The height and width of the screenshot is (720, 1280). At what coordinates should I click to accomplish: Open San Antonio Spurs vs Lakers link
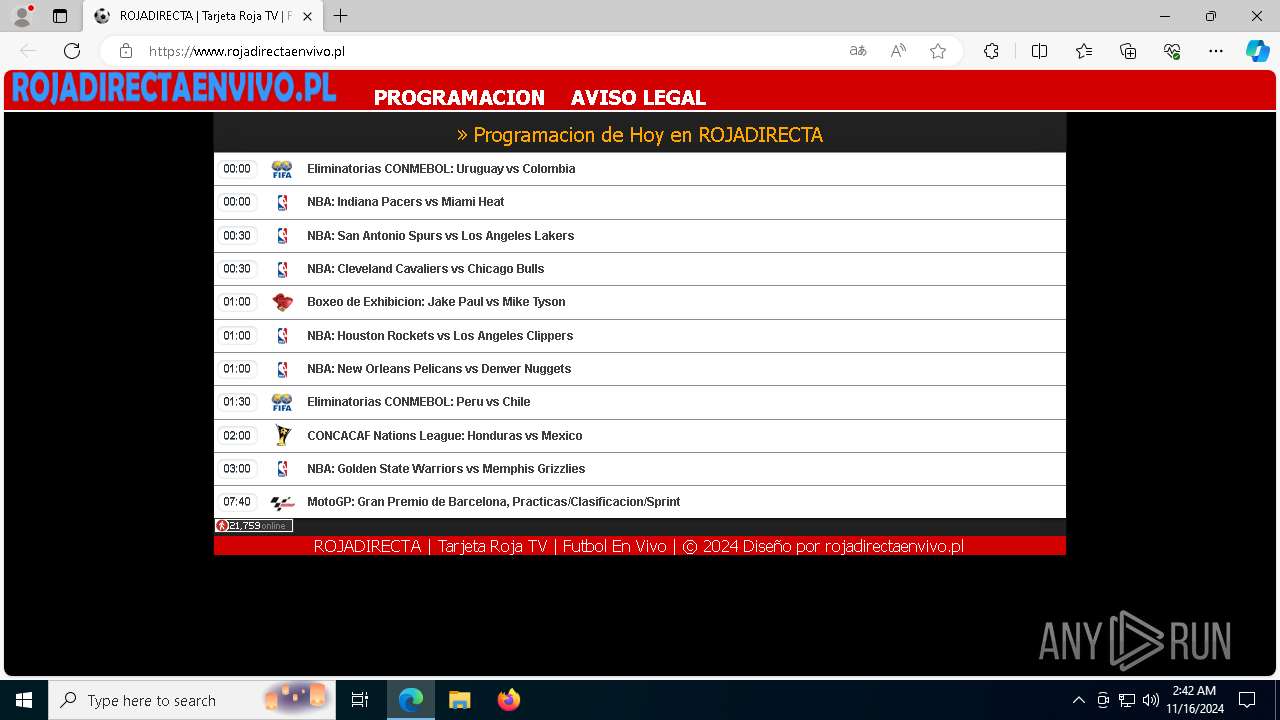pyautogui.click(x=440, y=236)
